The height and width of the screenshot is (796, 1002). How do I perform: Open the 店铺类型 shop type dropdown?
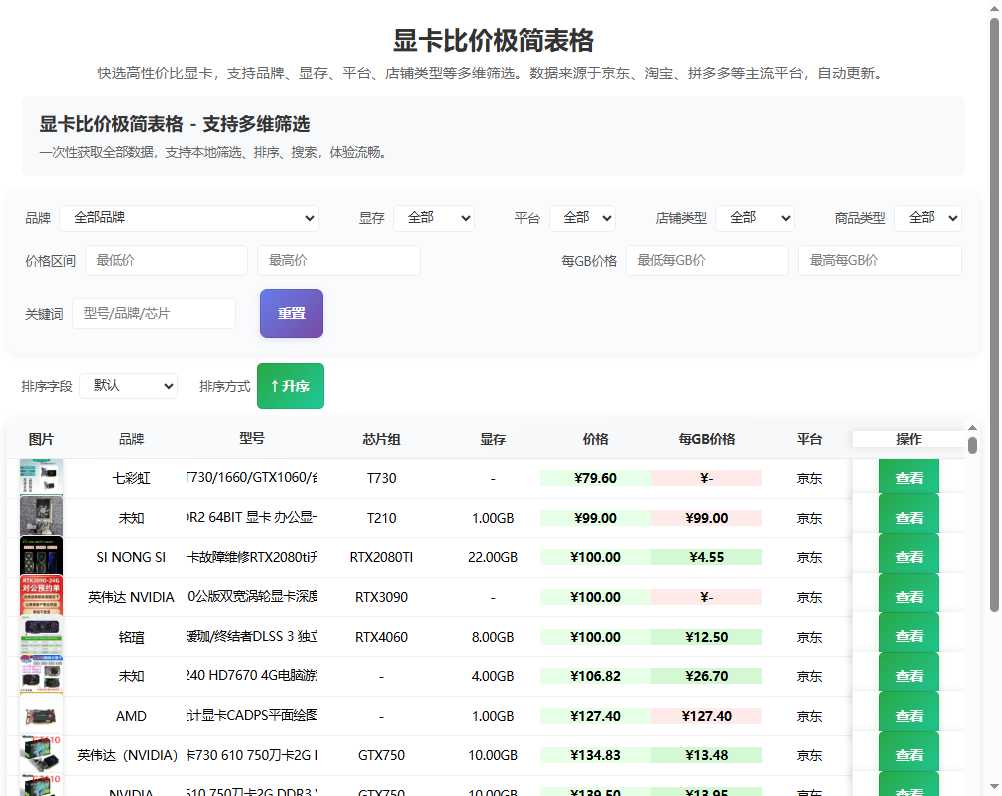point(756,217)
